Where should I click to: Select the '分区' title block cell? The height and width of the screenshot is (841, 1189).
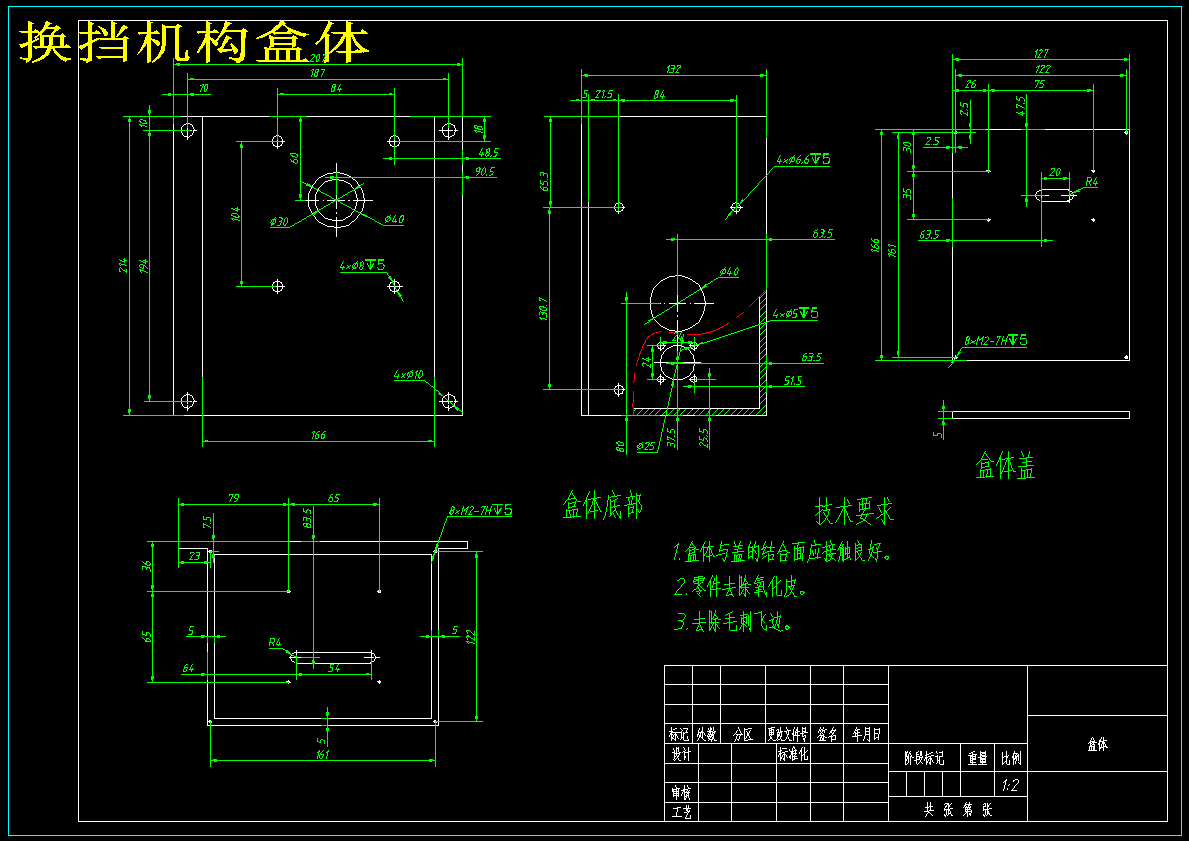743,734
